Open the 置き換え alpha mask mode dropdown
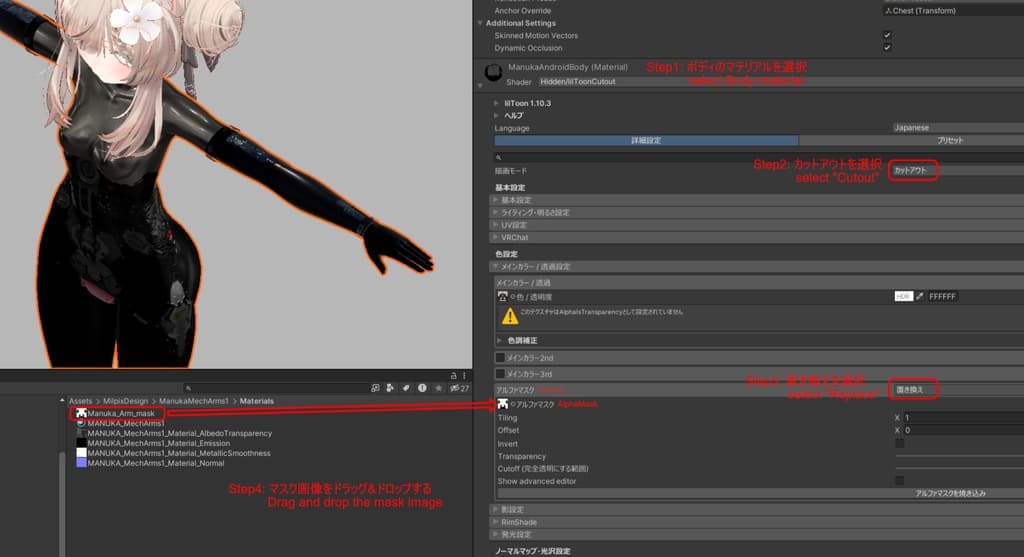This screenshot has width=1024, height=557. pos(912,389)
